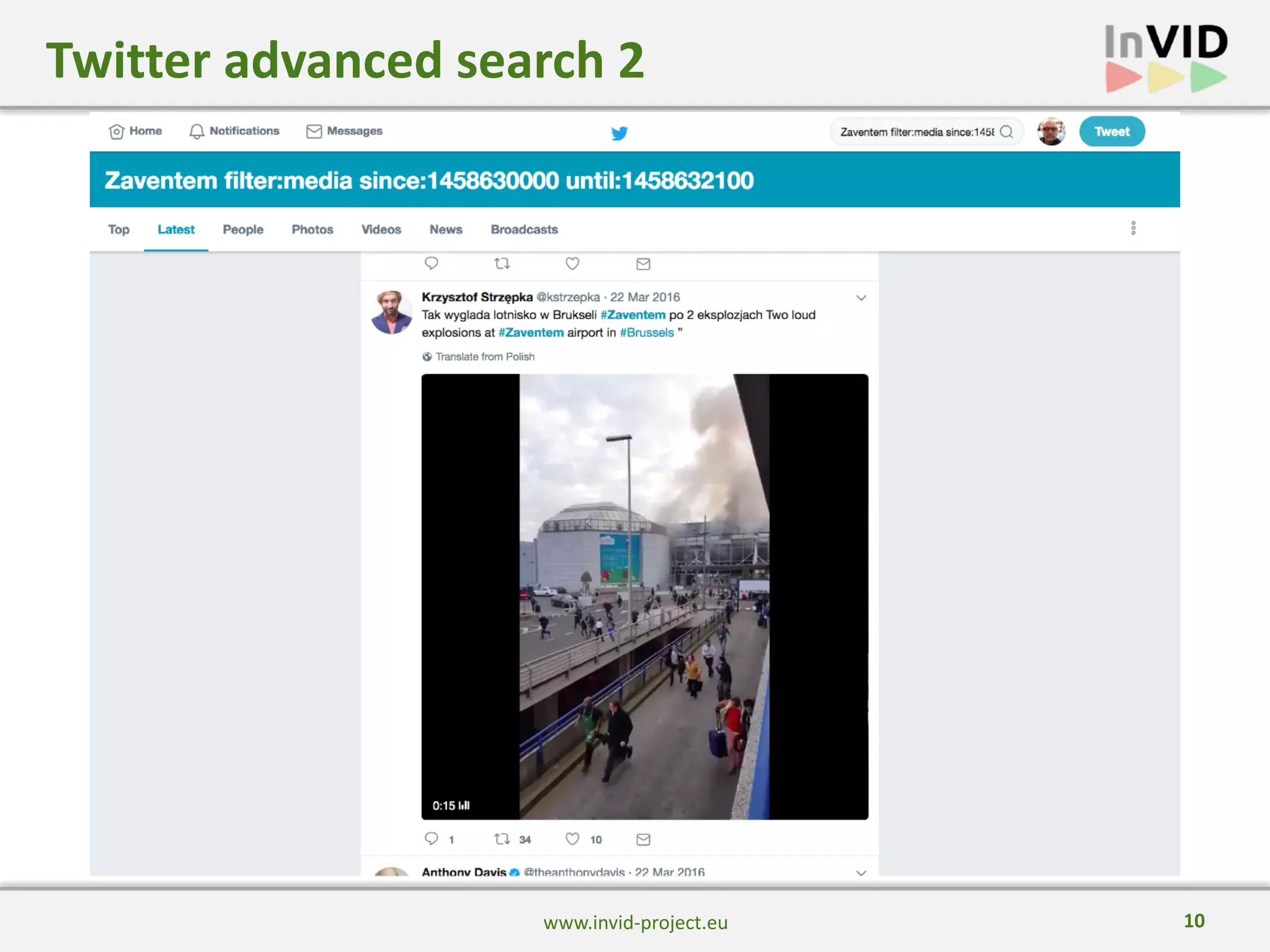Open Krzysztof Strzępka's name link
Image resolution: width=1270 pixels, height=952 pixels.
477,297
